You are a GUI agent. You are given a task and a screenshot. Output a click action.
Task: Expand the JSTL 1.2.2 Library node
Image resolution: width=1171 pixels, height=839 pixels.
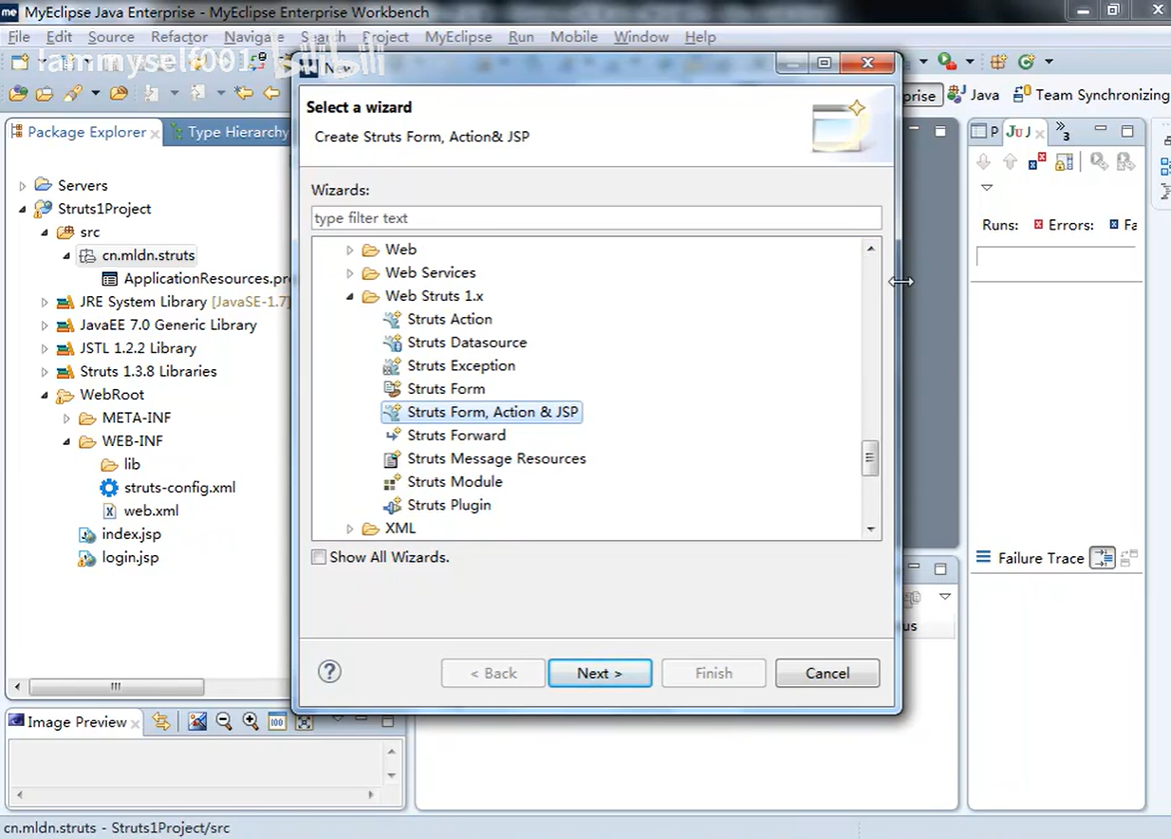45,349
